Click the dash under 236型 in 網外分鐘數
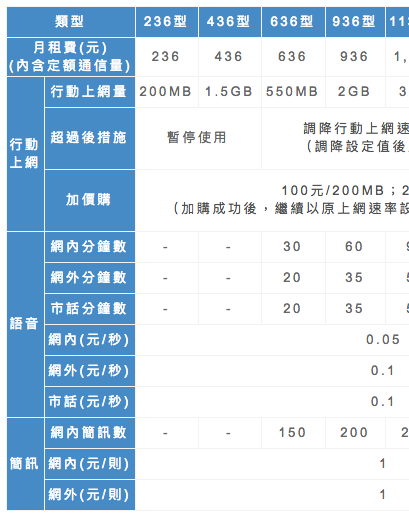This screenshot has height=520, width=409. pyautogui.click(x=165, y=278)
